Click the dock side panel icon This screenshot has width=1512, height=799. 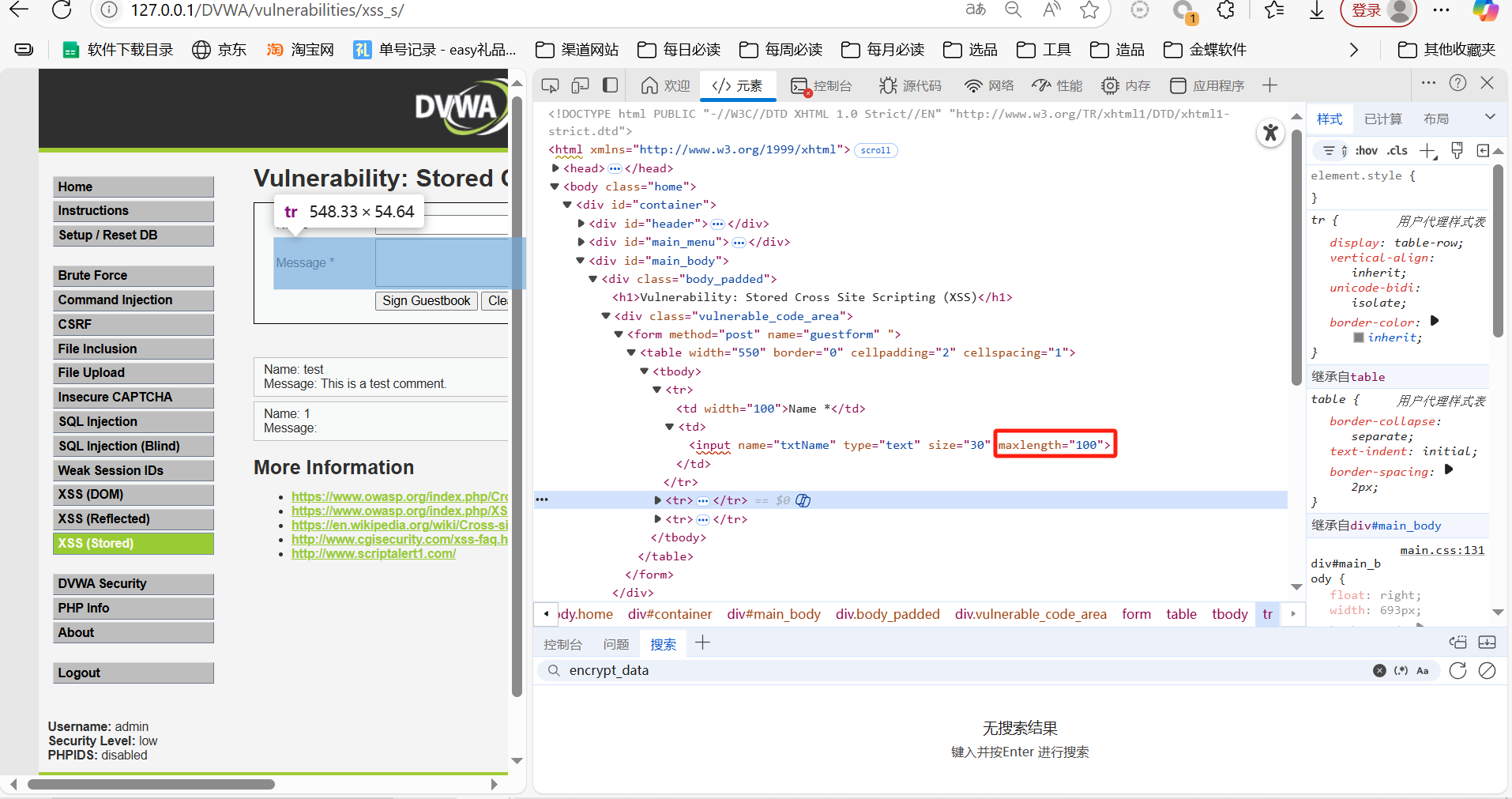610,85
